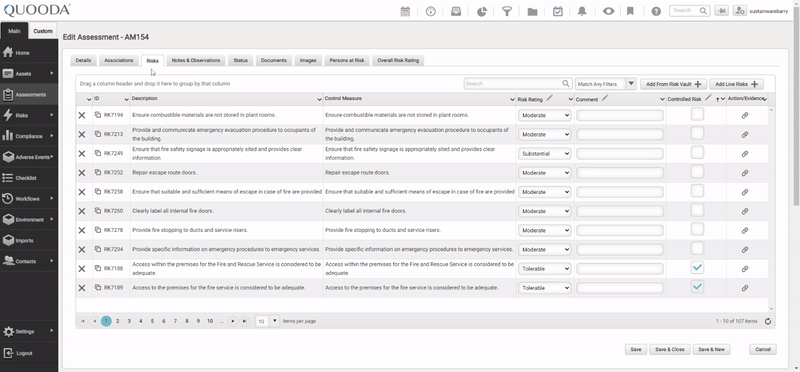The image size is (800, 372).
Task: Open the help question mark icon
Action: [656, 11]
